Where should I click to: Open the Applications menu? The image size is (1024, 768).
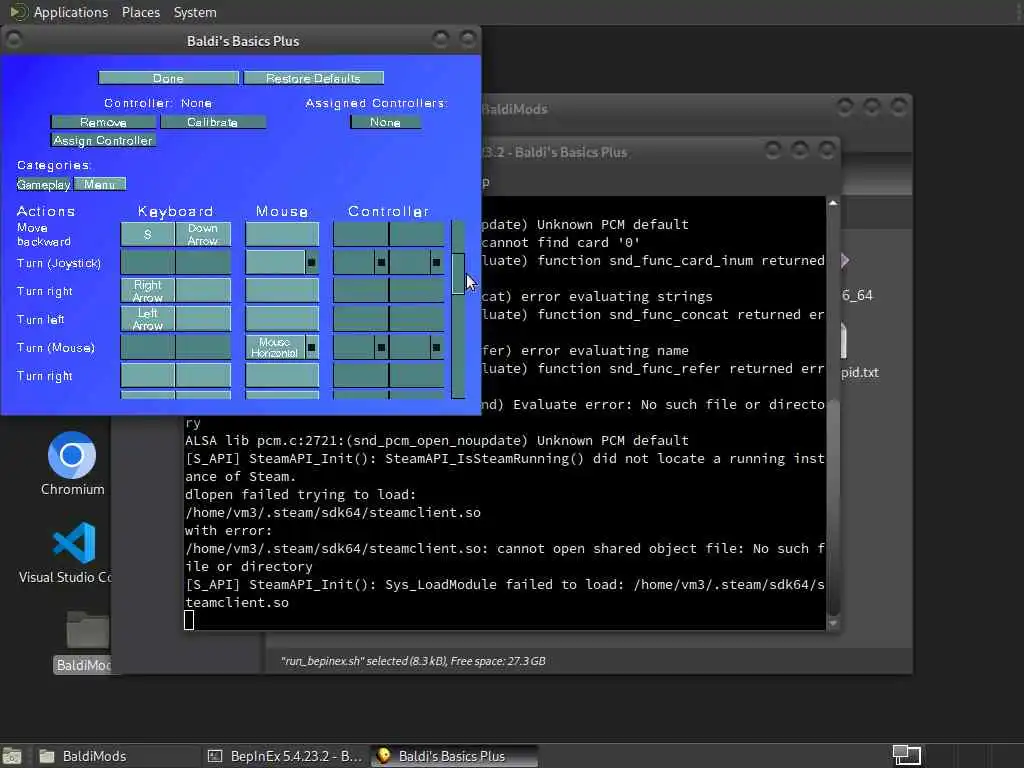tap(71, 12)
